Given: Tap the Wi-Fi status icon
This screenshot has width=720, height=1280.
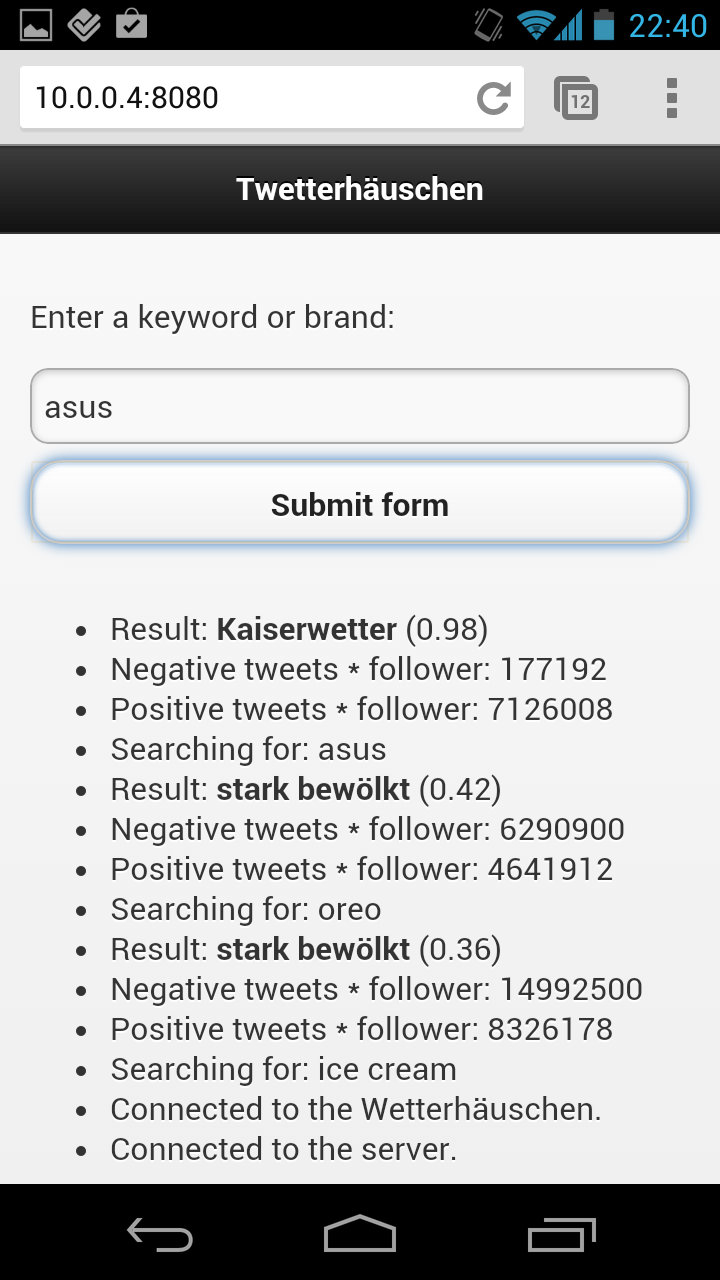Looking at the screenshot, I should click(536, 25).
